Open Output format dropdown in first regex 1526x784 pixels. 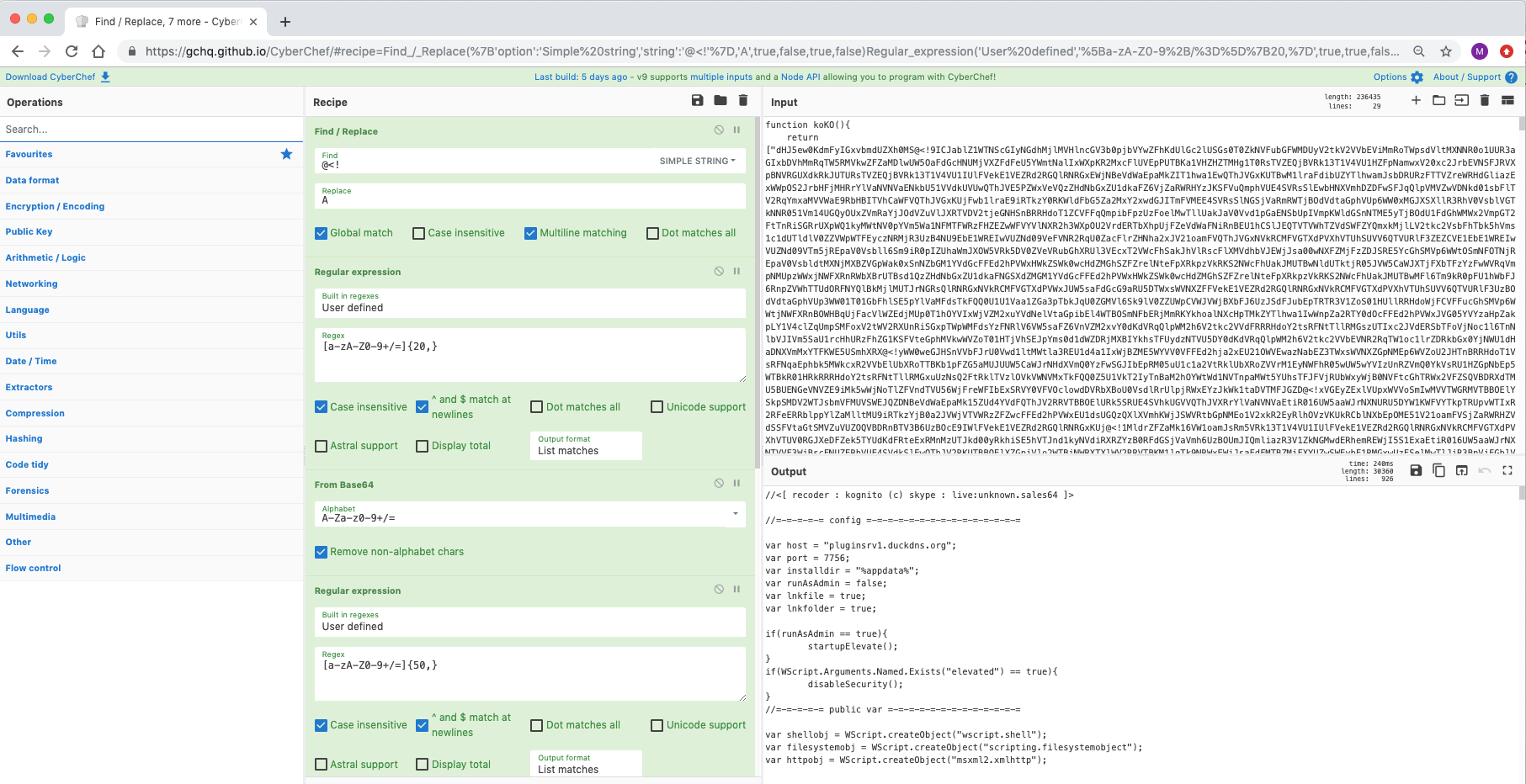coord(586,446)
